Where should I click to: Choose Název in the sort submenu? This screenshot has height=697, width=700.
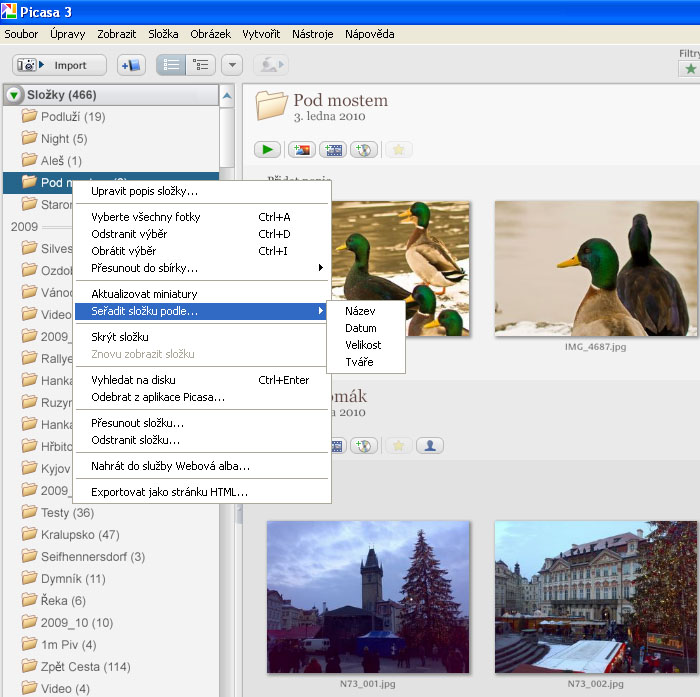click(x=360, y=311)
